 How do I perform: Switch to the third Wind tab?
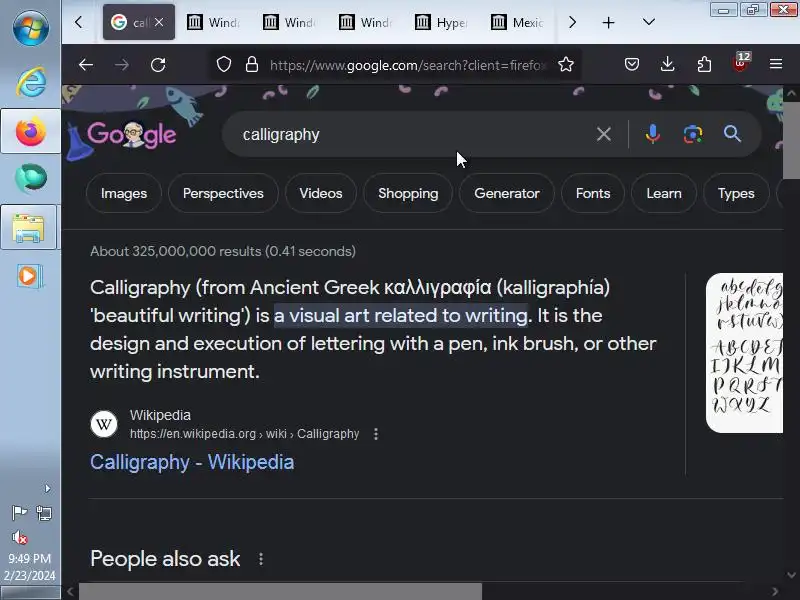[x=366, y=22]
